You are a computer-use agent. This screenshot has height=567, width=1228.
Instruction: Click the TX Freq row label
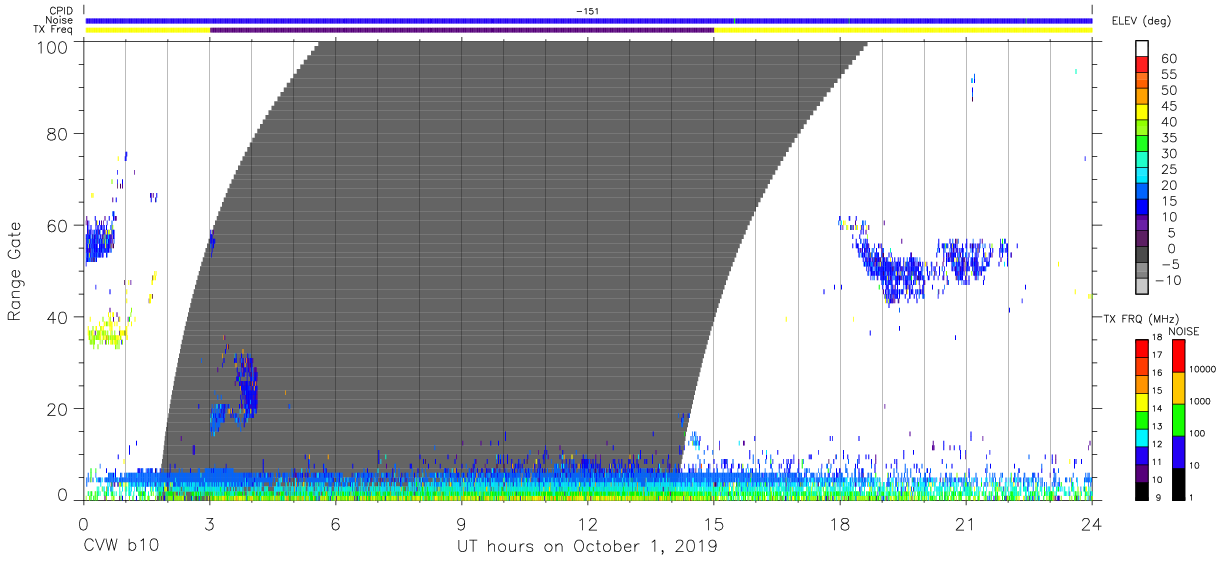[52, 30]
